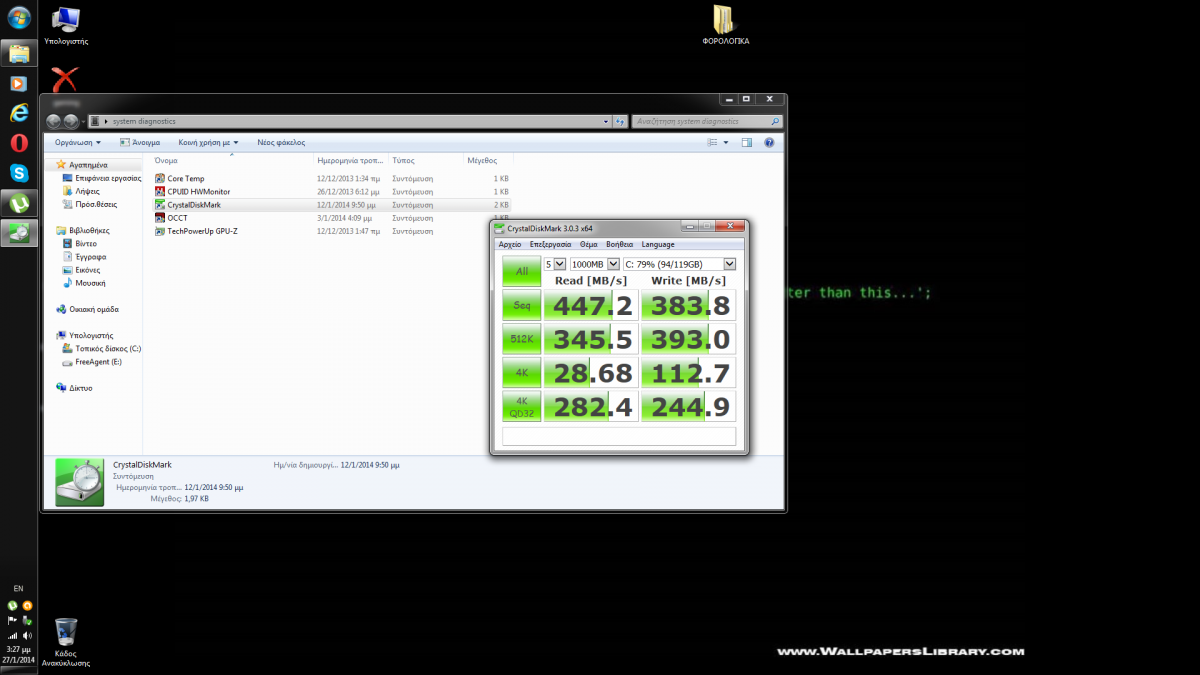This screenshot has width=1200, height=675.
Task: Click the volume icon in system tray
Action: [x=26, y=635]
